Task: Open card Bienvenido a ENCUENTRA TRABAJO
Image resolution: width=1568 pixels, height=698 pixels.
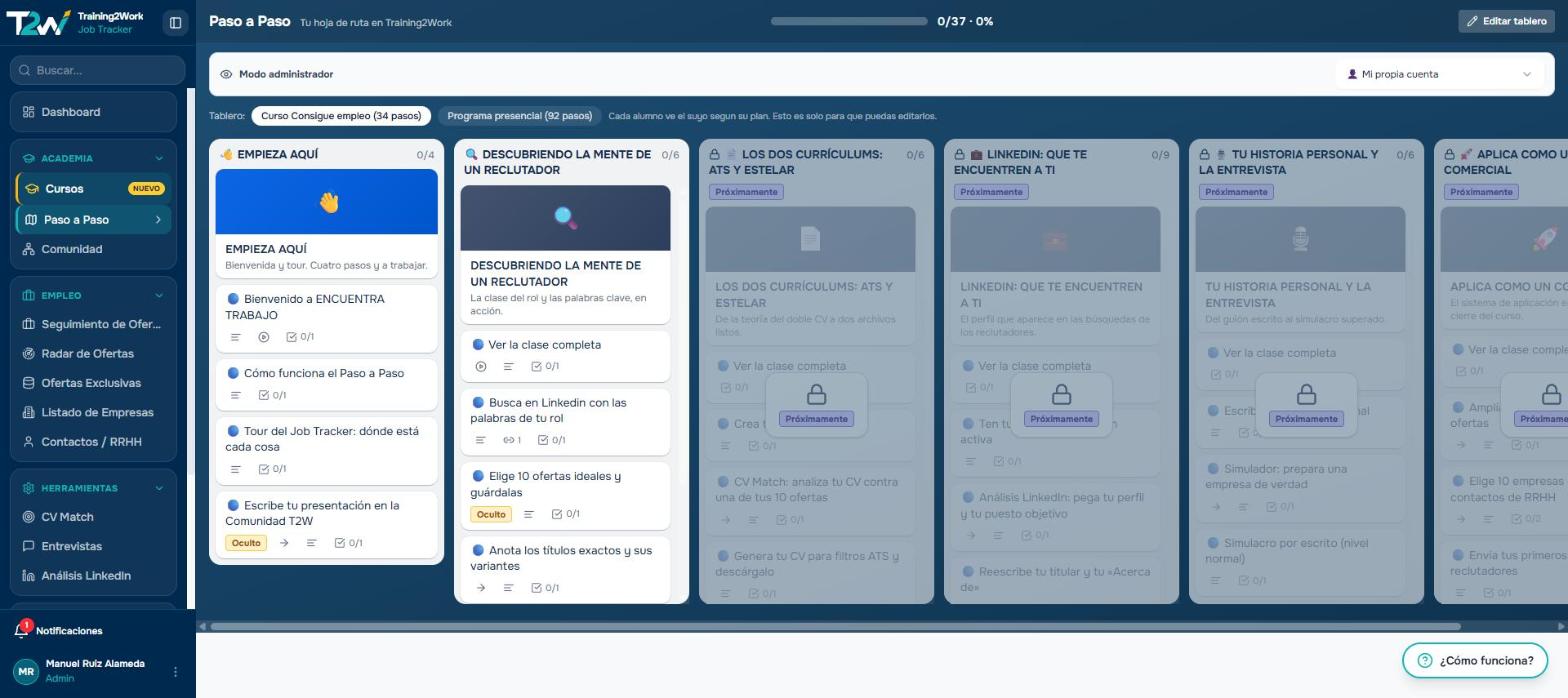Action: pyautogui.click(x=327, y=318)
